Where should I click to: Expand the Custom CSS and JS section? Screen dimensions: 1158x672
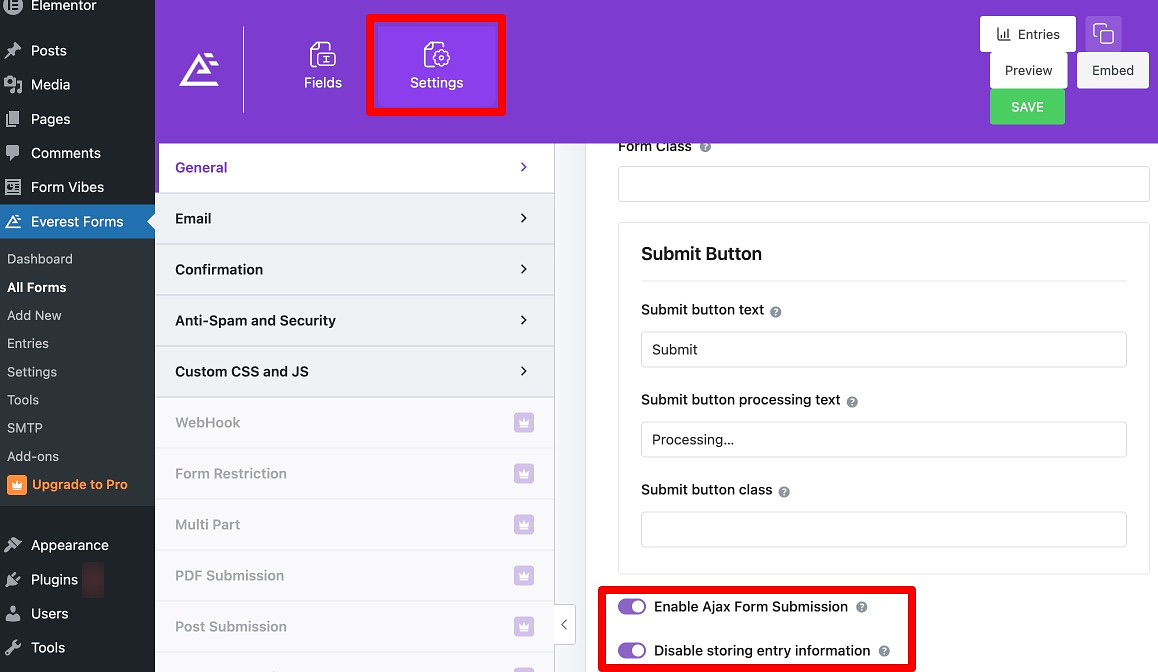click(355, 371)
